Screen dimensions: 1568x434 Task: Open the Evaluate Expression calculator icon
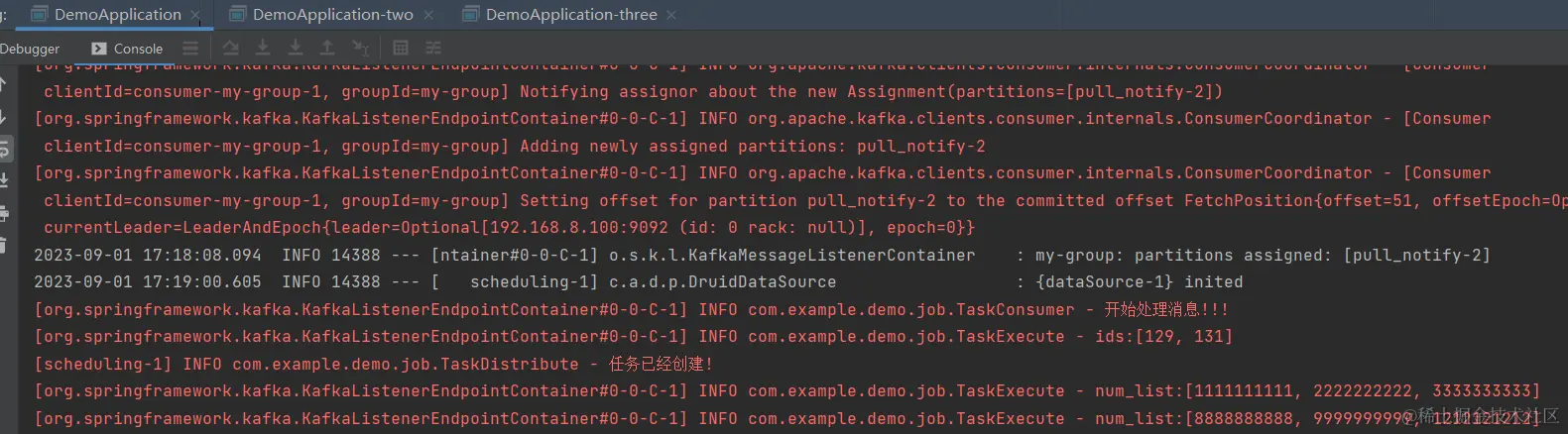point(401,48)
